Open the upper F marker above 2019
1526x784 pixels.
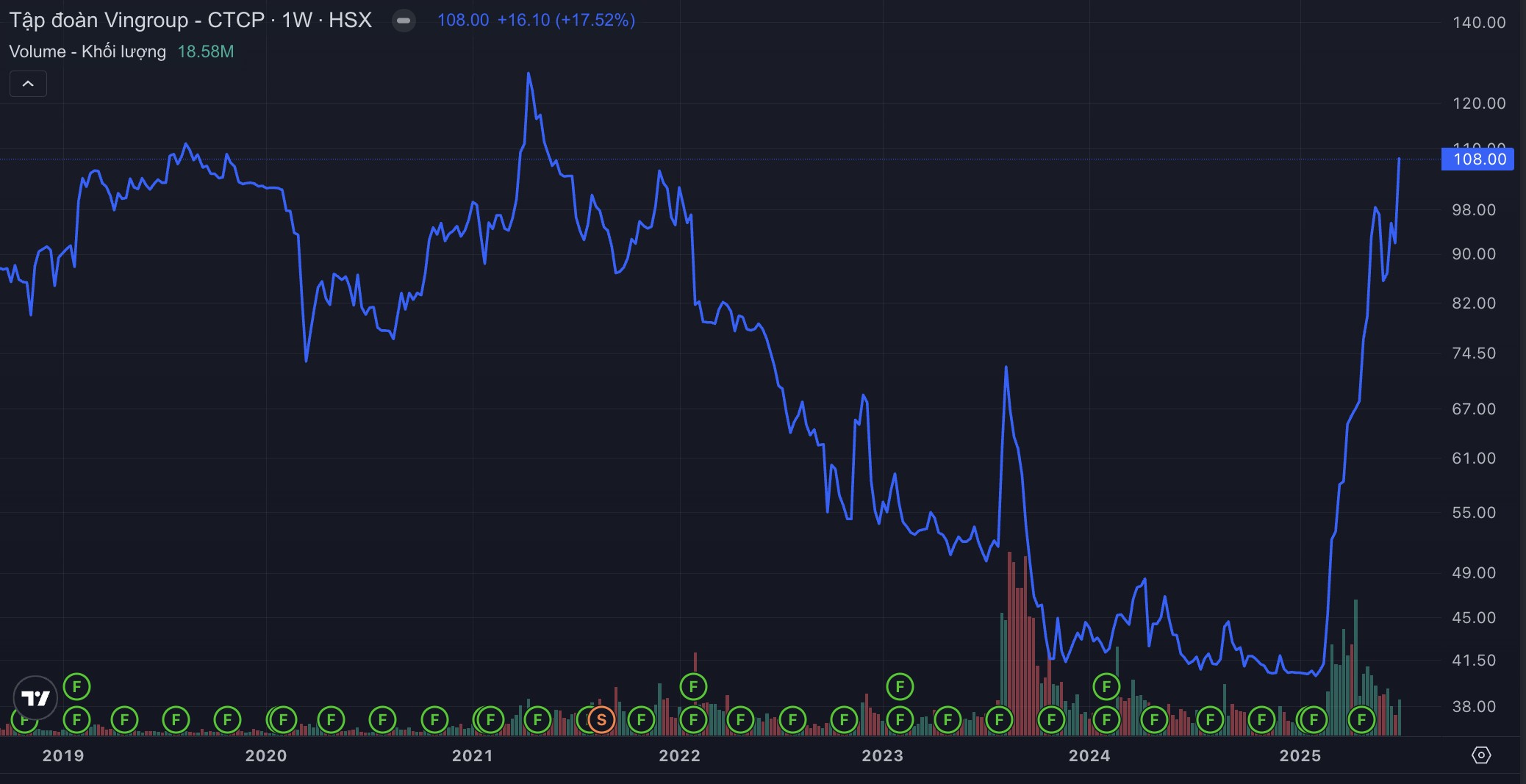[x=76, y=687]
